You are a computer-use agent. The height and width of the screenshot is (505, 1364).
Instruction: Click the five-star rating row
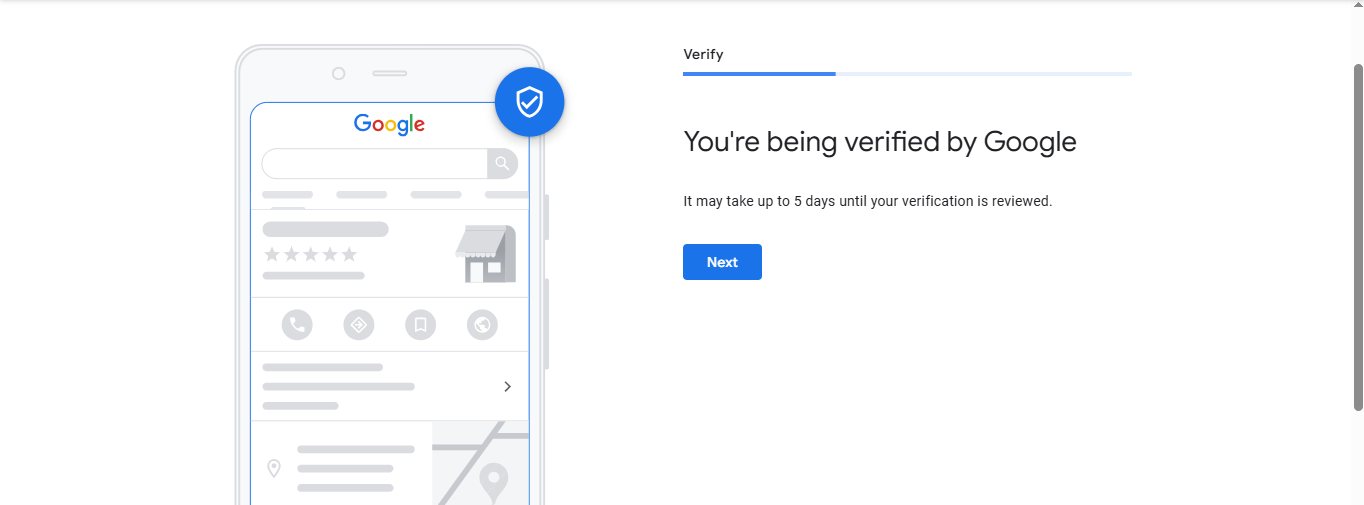coord(310,255)
